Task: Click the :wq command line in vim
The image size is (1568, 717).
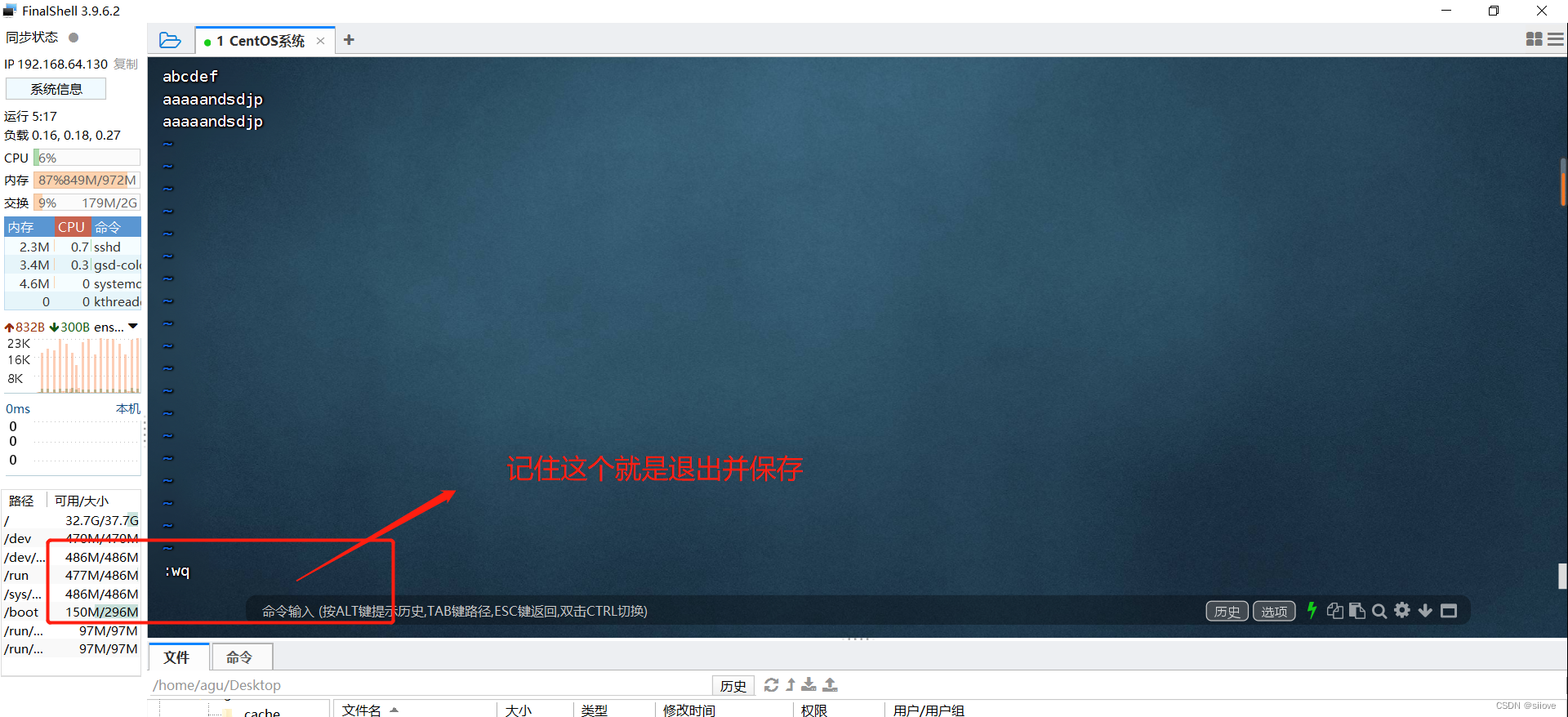Action: pyautogui.click(x=177, y=571)
